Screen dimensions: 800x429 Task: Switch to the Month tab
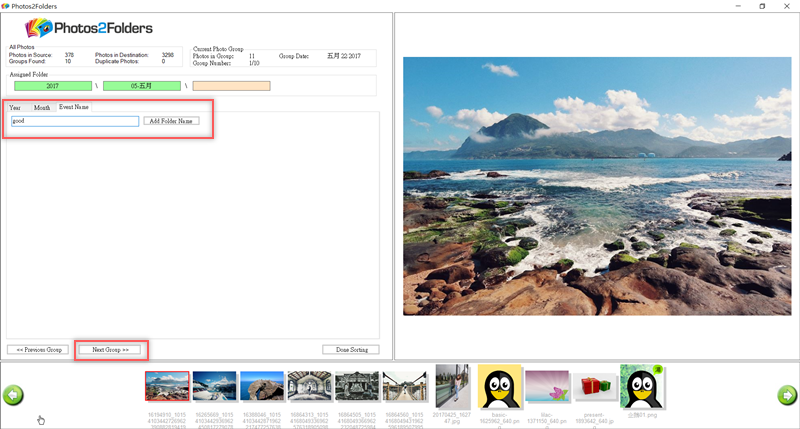(41, 107)
